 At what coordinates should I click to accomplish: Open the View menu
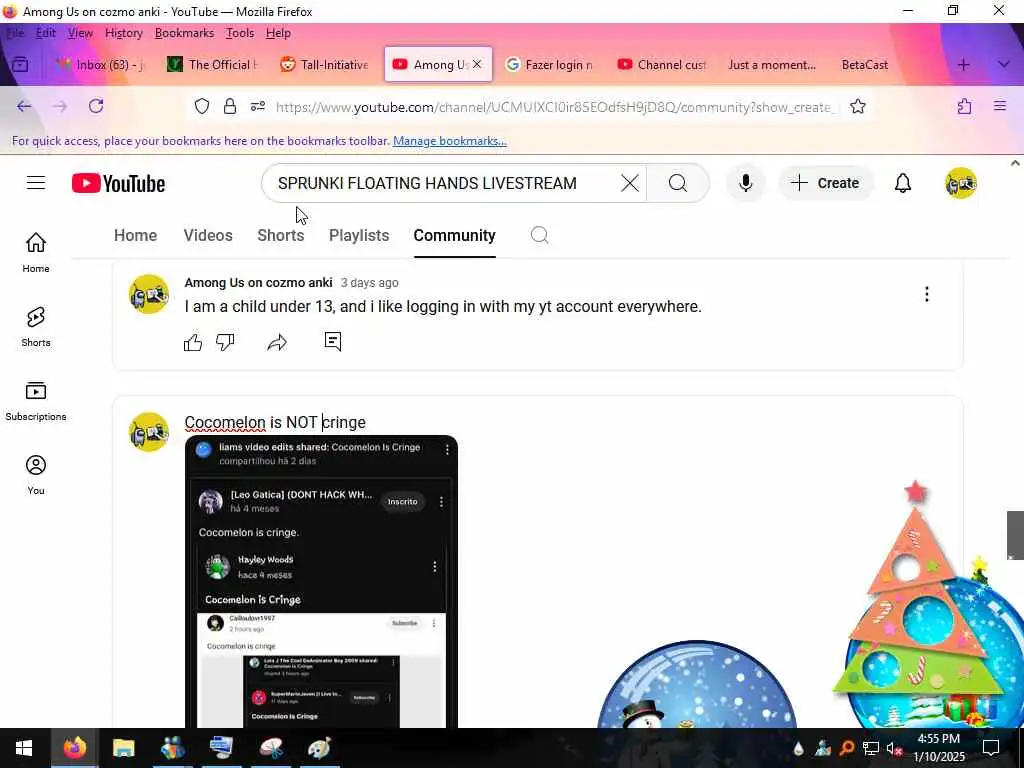coord(80,33)
